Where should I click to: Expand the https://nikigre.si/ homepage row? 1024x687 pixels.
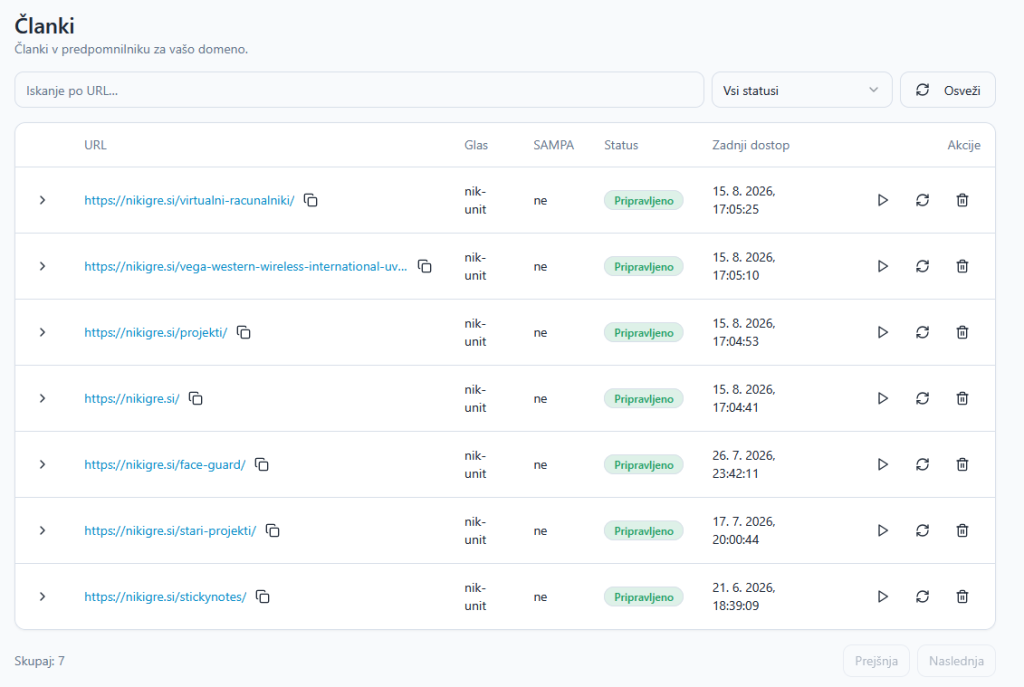tap(42, 398)
